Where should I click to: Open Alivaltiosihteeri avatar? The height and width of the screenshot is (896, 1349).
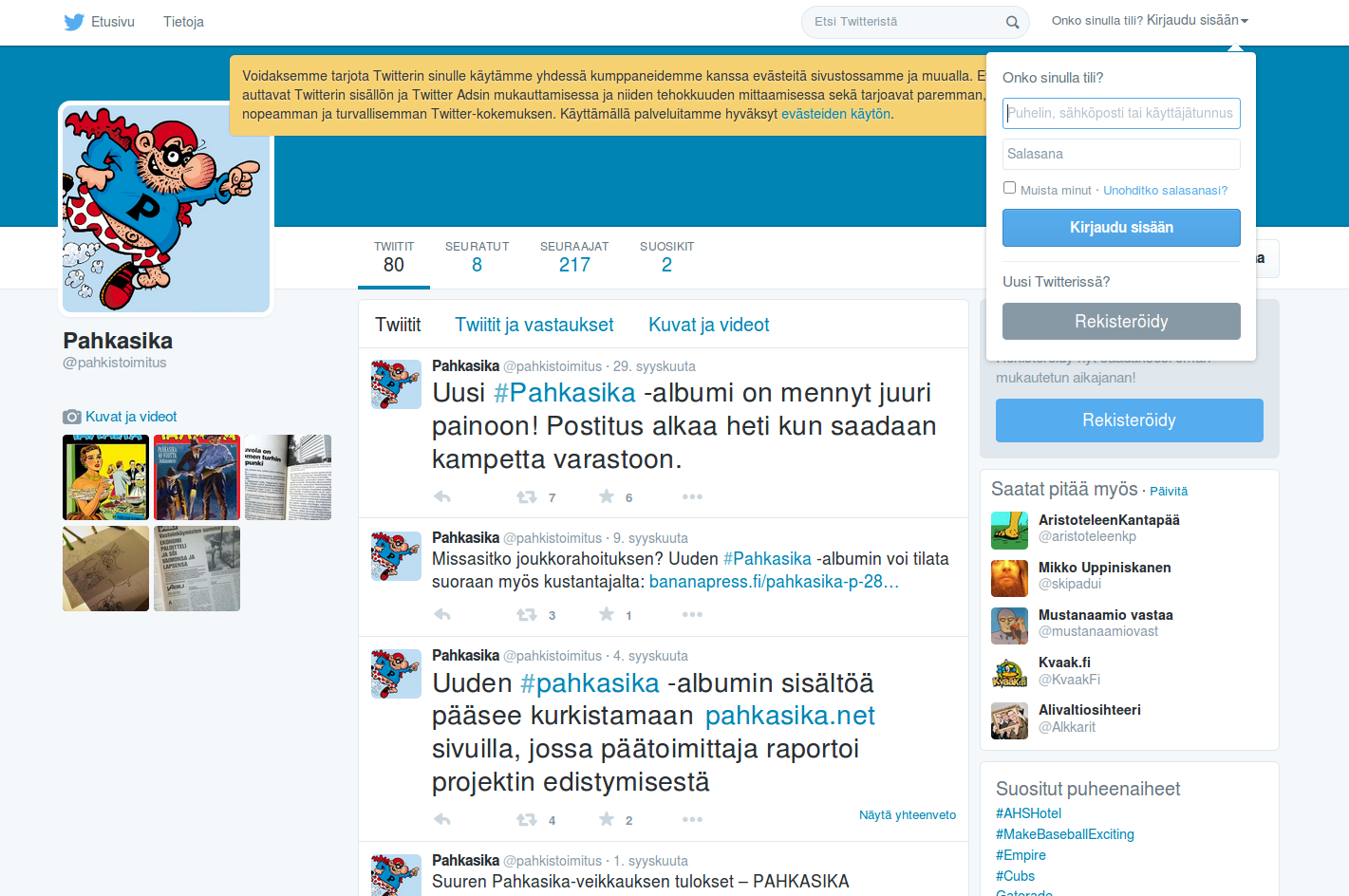coord(1009,720)
